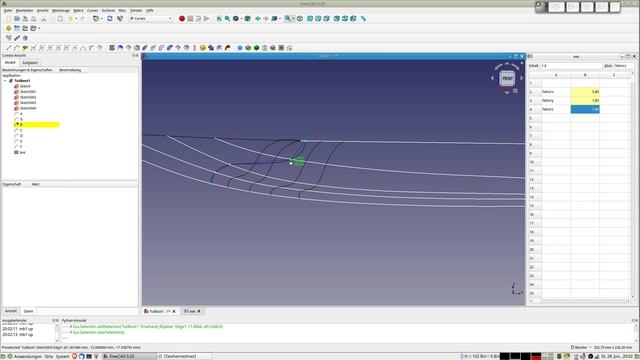Click the blue sphere icon in Curves toolbar
The width and height of the screenshot is (640, 360).
[x=240, y=48]
